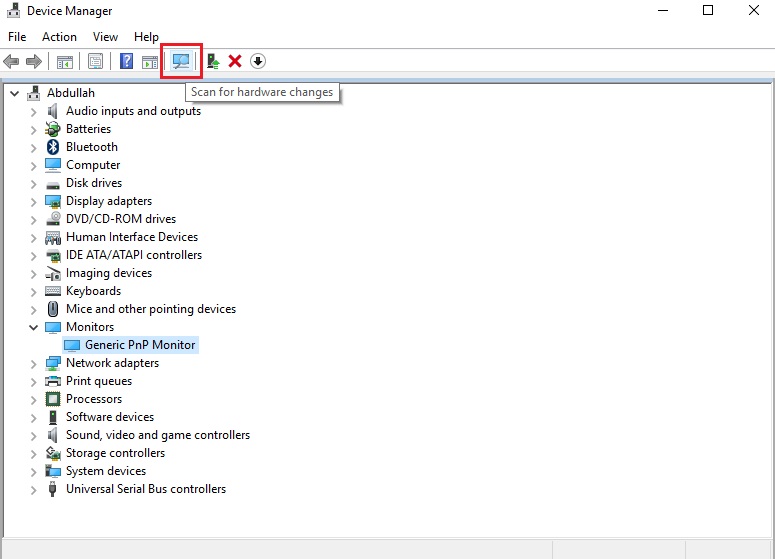
Task: Expand the Bluetooth node arrow
Action: pyautogui.click(x=33, y=148)
